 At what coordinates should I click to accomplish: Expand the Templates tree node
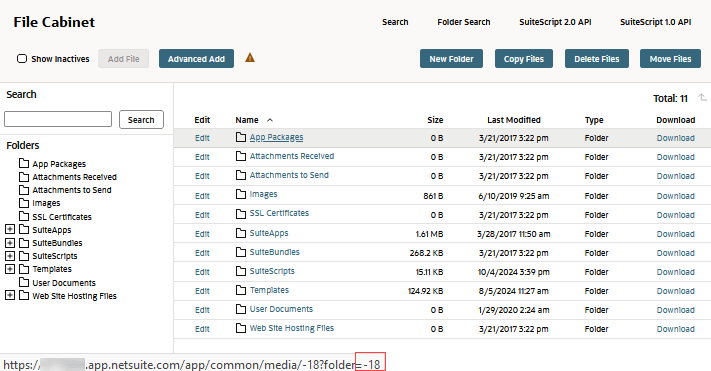[10, 269]
